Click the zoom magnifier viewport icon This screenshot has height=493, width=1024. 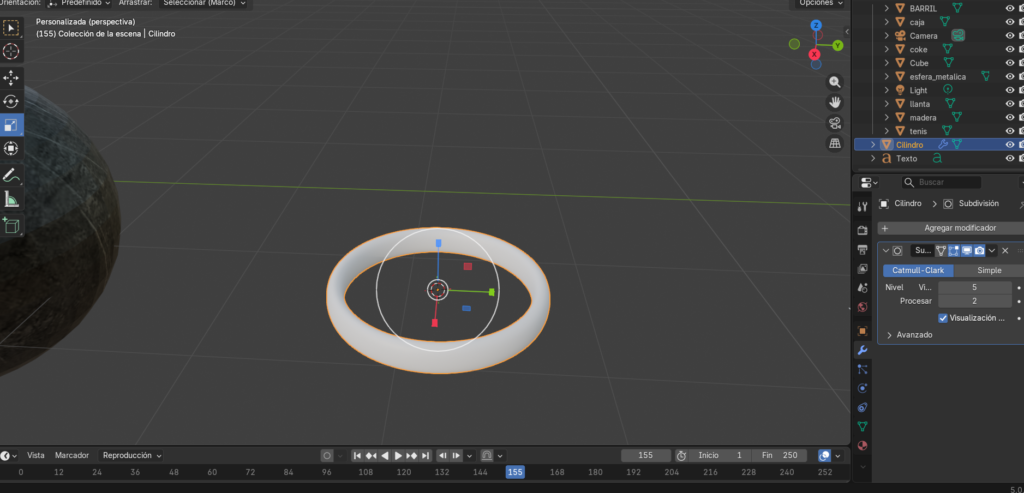point(834,82)
